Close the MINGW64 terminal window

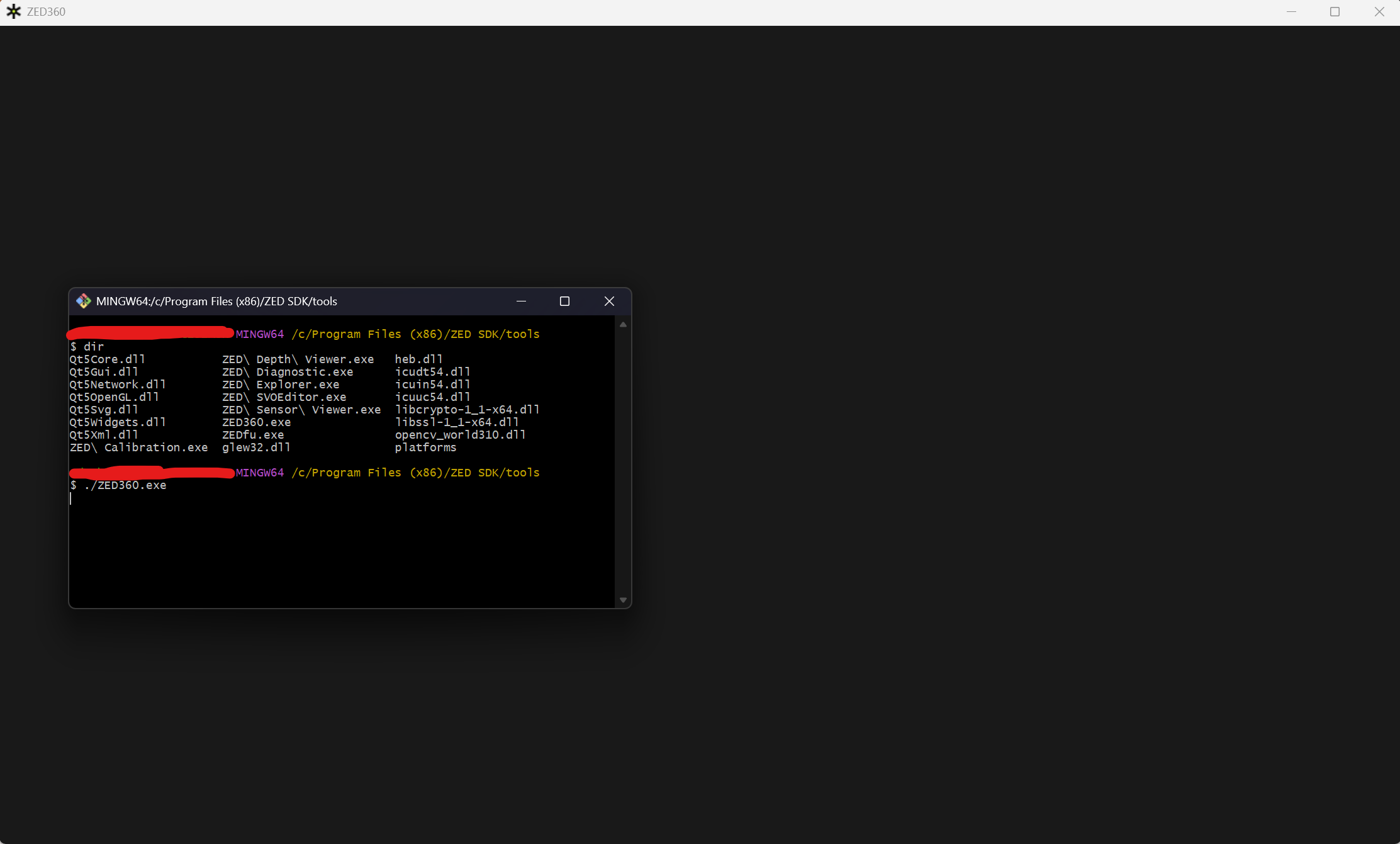point(609,301)
